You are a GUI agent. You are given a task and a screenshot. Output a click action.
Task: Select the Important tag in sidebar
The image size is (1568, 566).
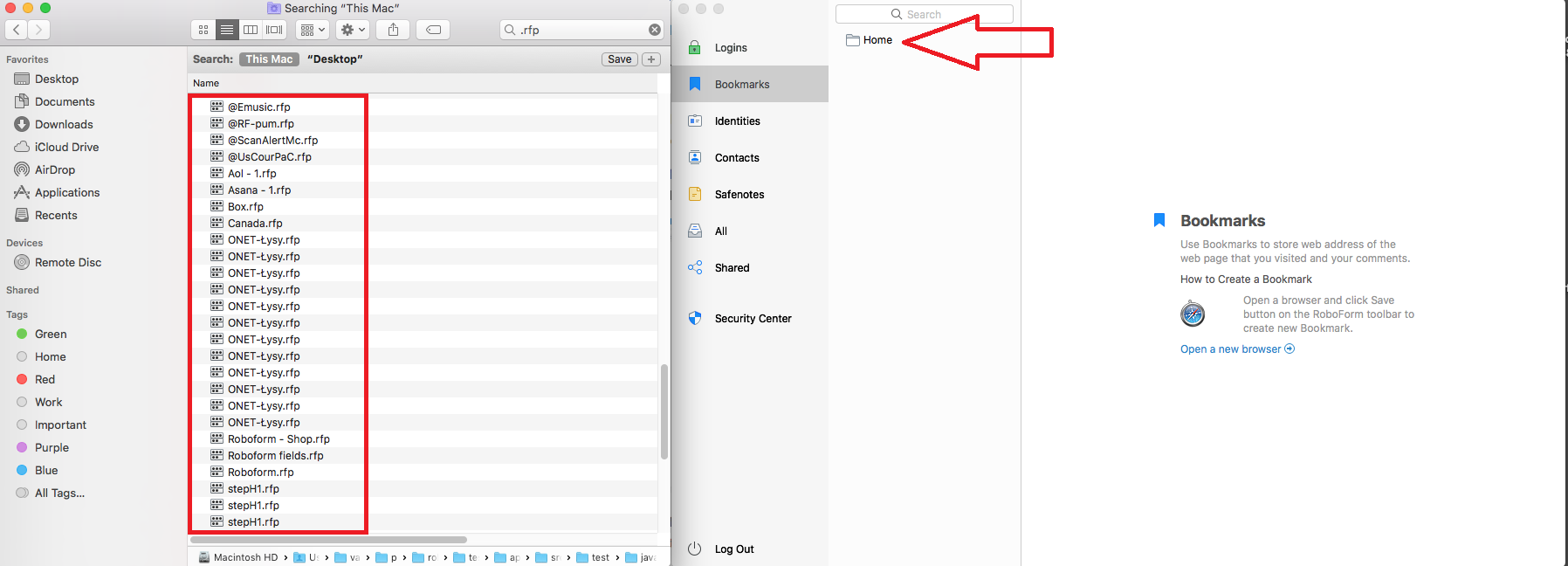tap(60, 424)
